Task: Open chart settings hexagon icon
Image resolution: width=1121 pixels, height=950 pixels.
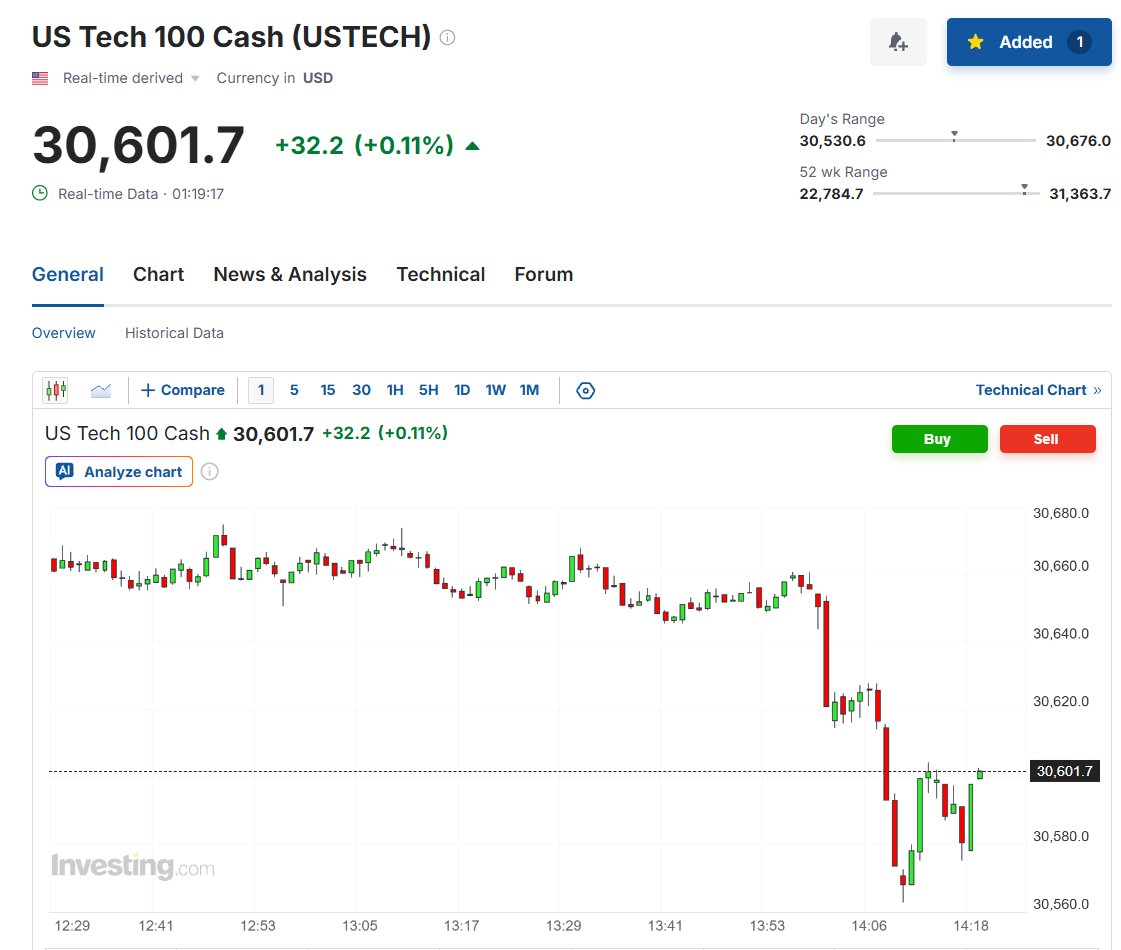Action: [585, 390]
